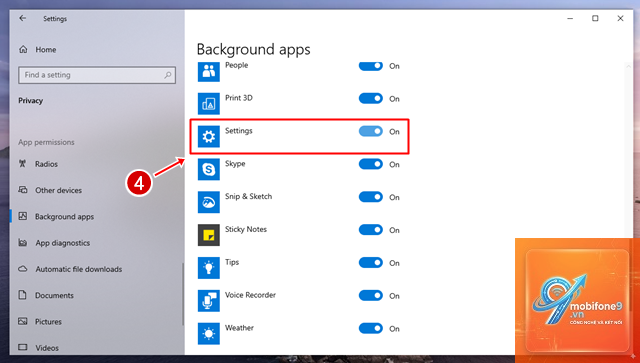
Task: Click the Settings gear app icon
Action: point(209,136)
